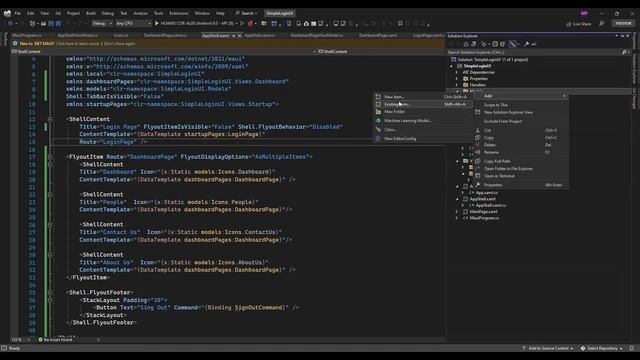Click the Visual Studio logo icon
640x360 pixels.
(x=7, y=13)
